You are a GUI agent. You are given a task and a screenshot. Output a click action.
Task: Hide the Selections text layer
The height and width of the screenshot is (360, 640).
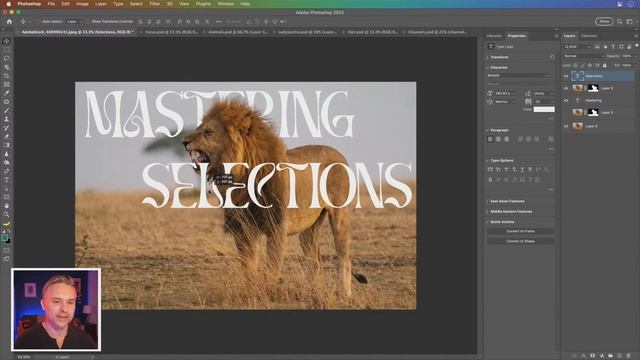(566, 76)
